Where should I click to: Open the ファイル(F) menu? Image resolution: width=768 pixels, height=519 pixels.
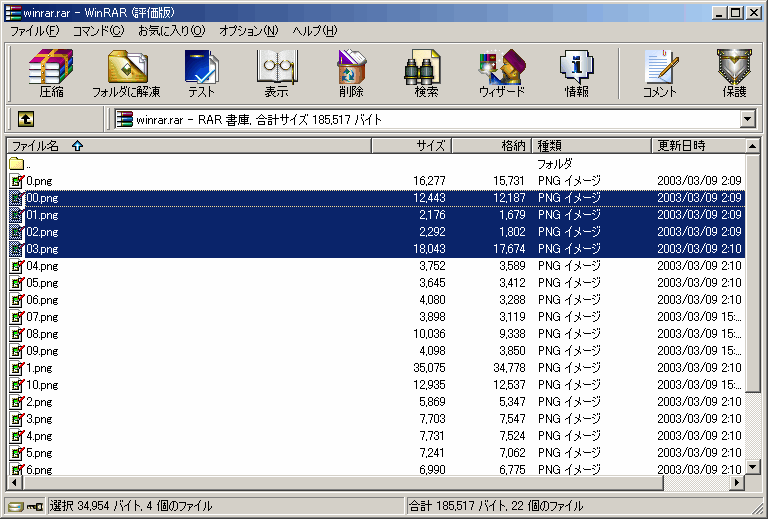(x=34, y=31)
